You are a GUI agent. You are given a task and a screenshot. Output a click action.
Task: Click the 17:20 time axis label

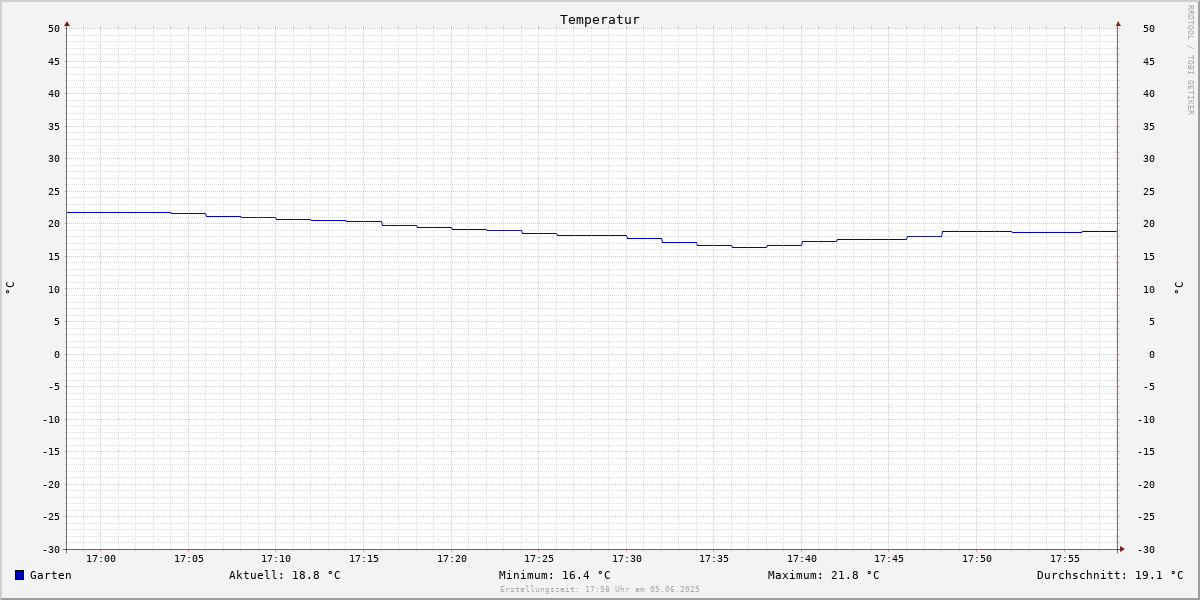pos(452,559)
